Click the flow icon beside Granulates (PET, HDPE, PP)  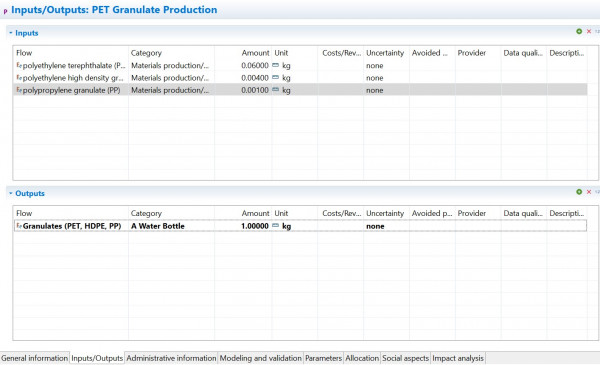click(x=19, y=226)
